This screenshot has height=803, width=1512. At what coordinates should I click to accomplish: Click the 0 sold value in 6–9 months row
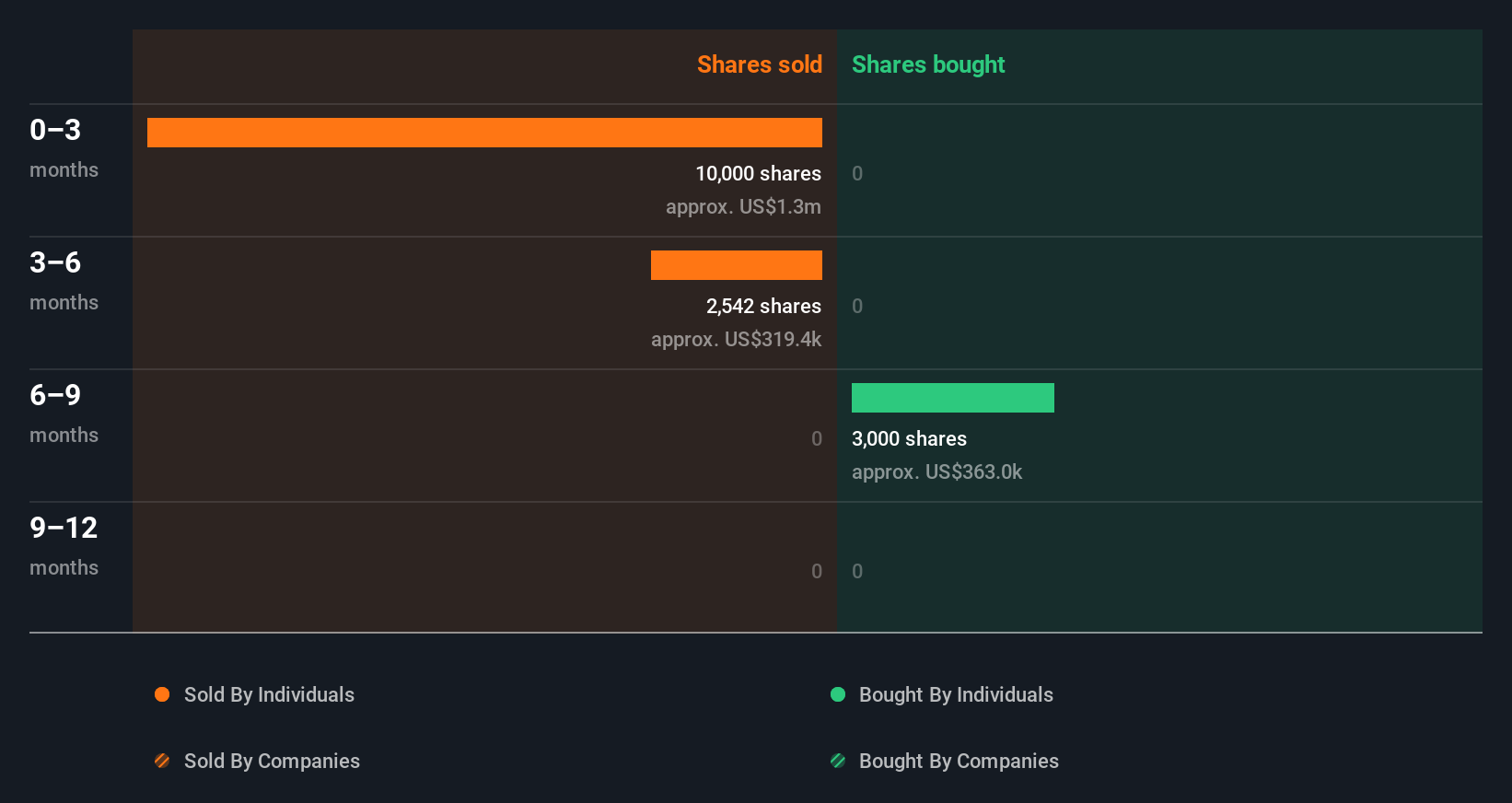[x=817, y=438]
